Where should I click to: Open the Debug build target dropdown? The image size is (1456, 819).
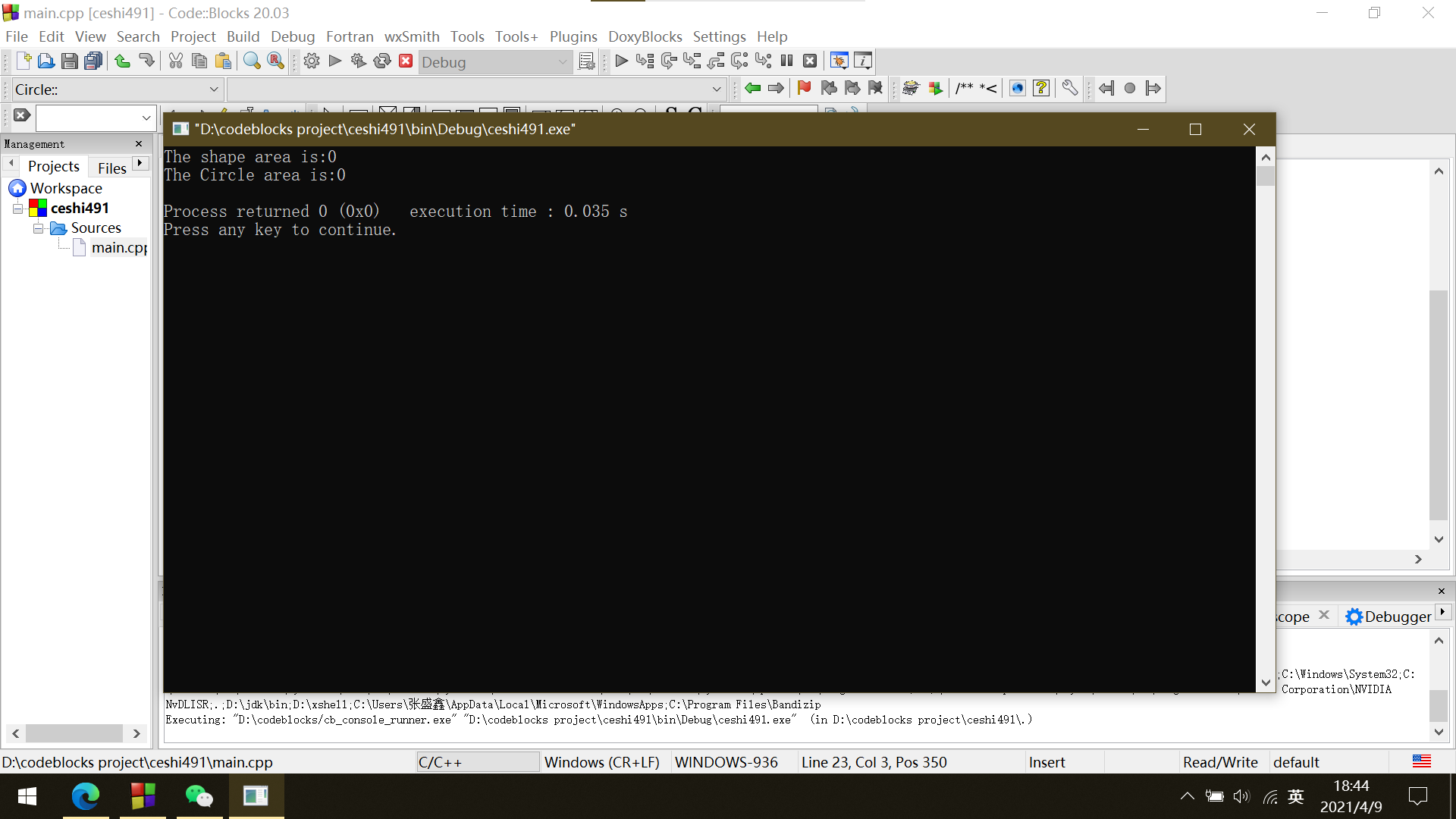[x=562, y=62]
